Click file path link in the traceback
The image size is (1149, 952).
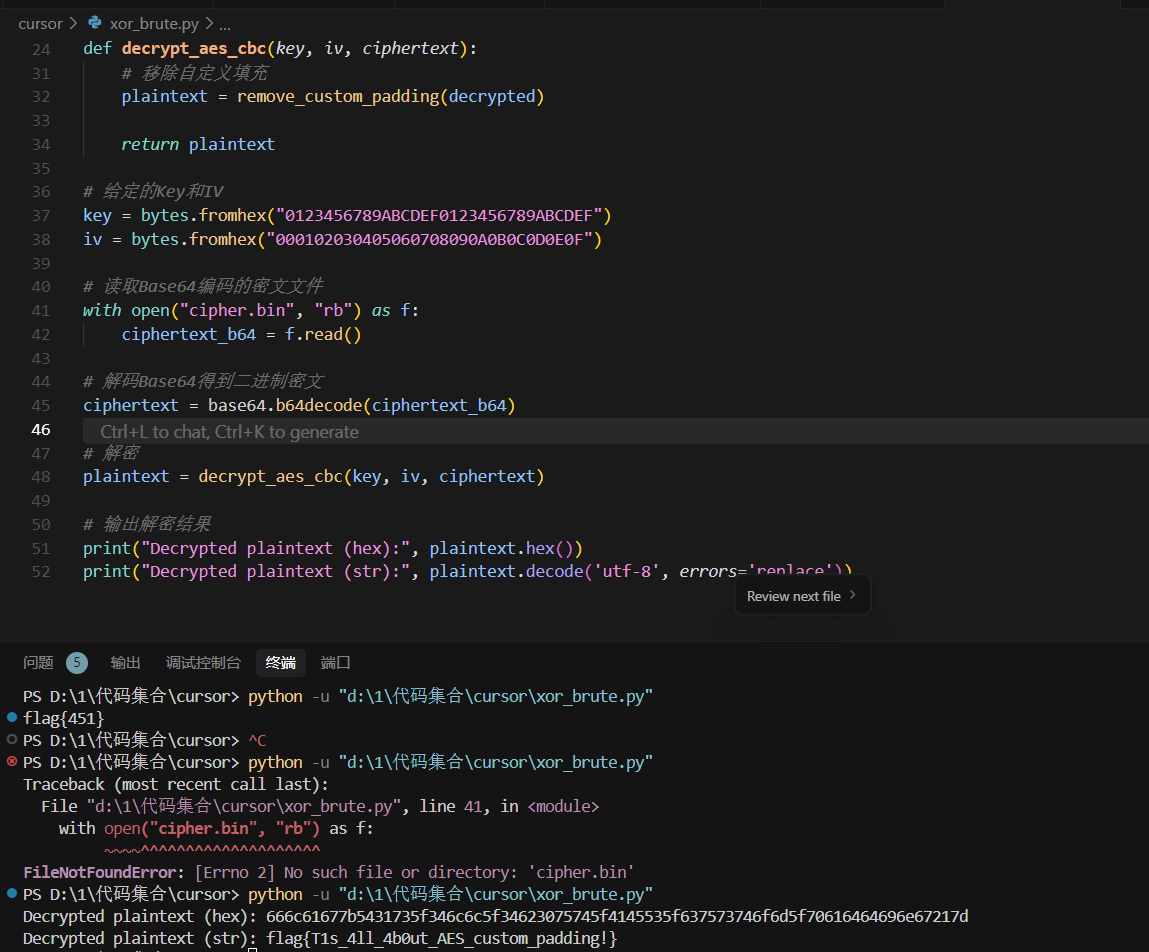(243, 806)
